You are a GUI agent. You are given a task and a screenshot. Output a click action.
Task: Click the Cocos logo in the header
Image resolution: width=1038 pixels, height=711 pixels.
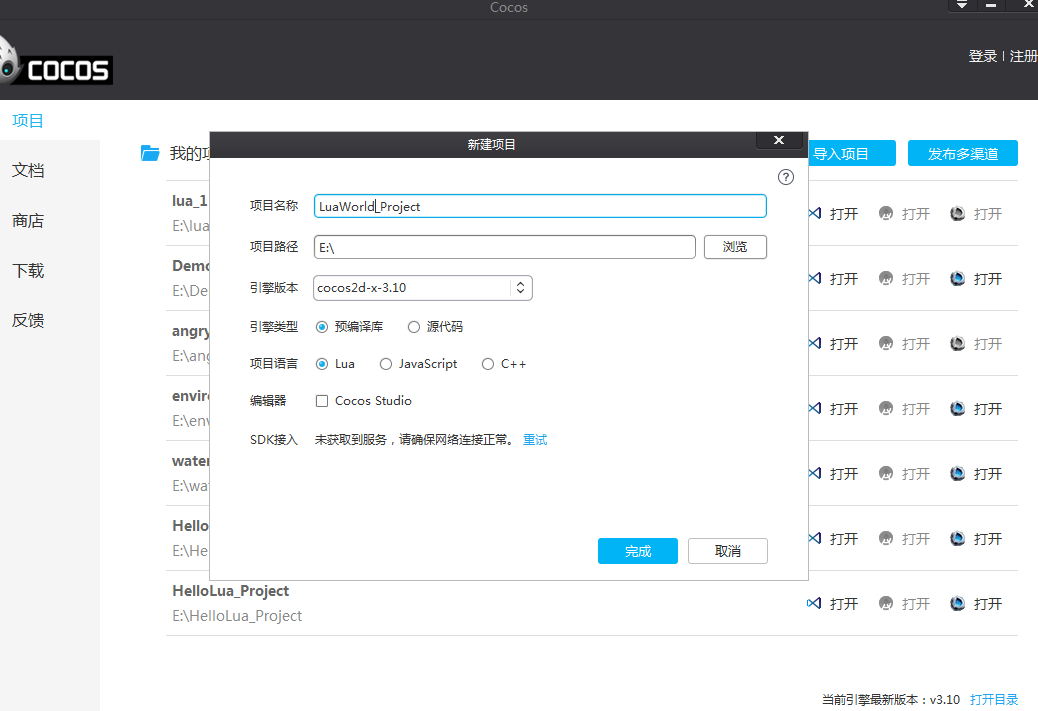coord(56,62)
